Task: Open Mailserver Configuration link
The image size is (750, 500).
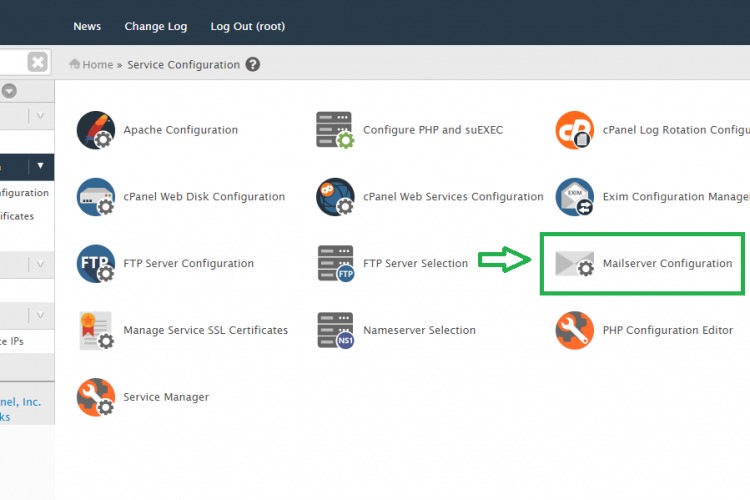Action: pos(667,264)
